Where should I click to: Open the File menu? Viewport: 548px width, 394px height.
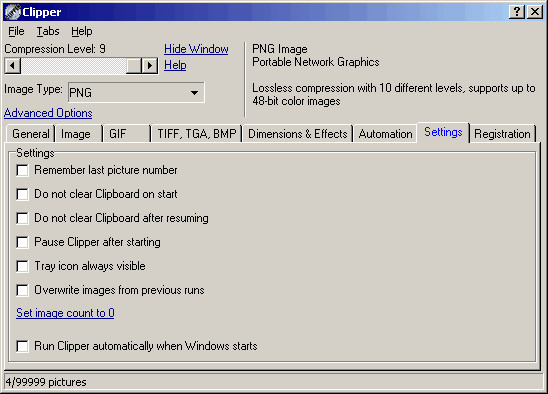16,31
